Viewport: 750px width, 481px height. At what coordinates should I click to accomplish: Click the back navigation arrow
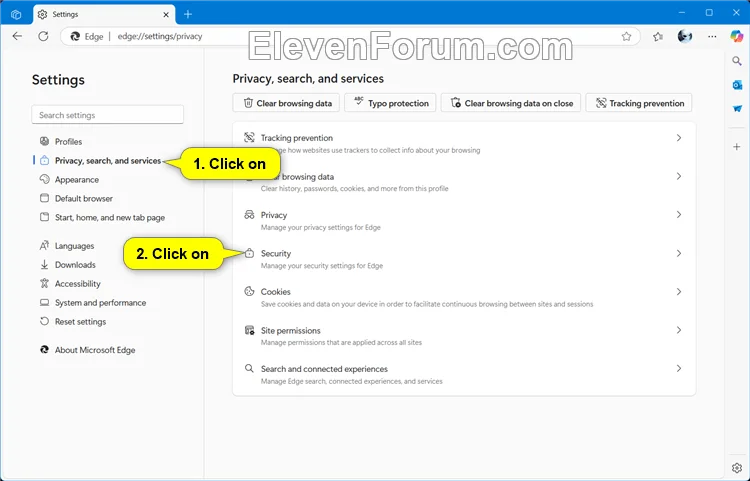pyautogui.click(x=17, y=36)
